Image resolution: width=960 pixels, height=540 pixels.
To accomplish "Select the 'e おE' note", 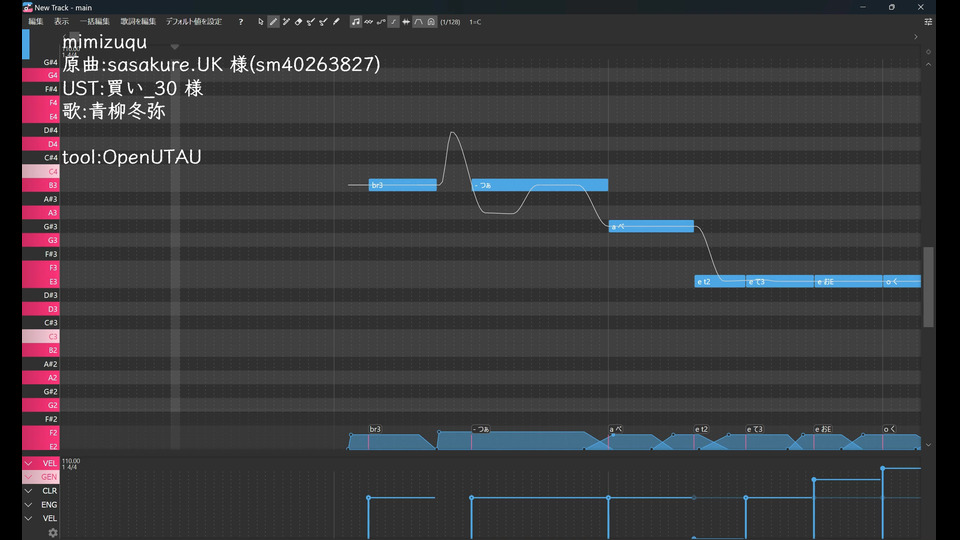I will point(848,282).
